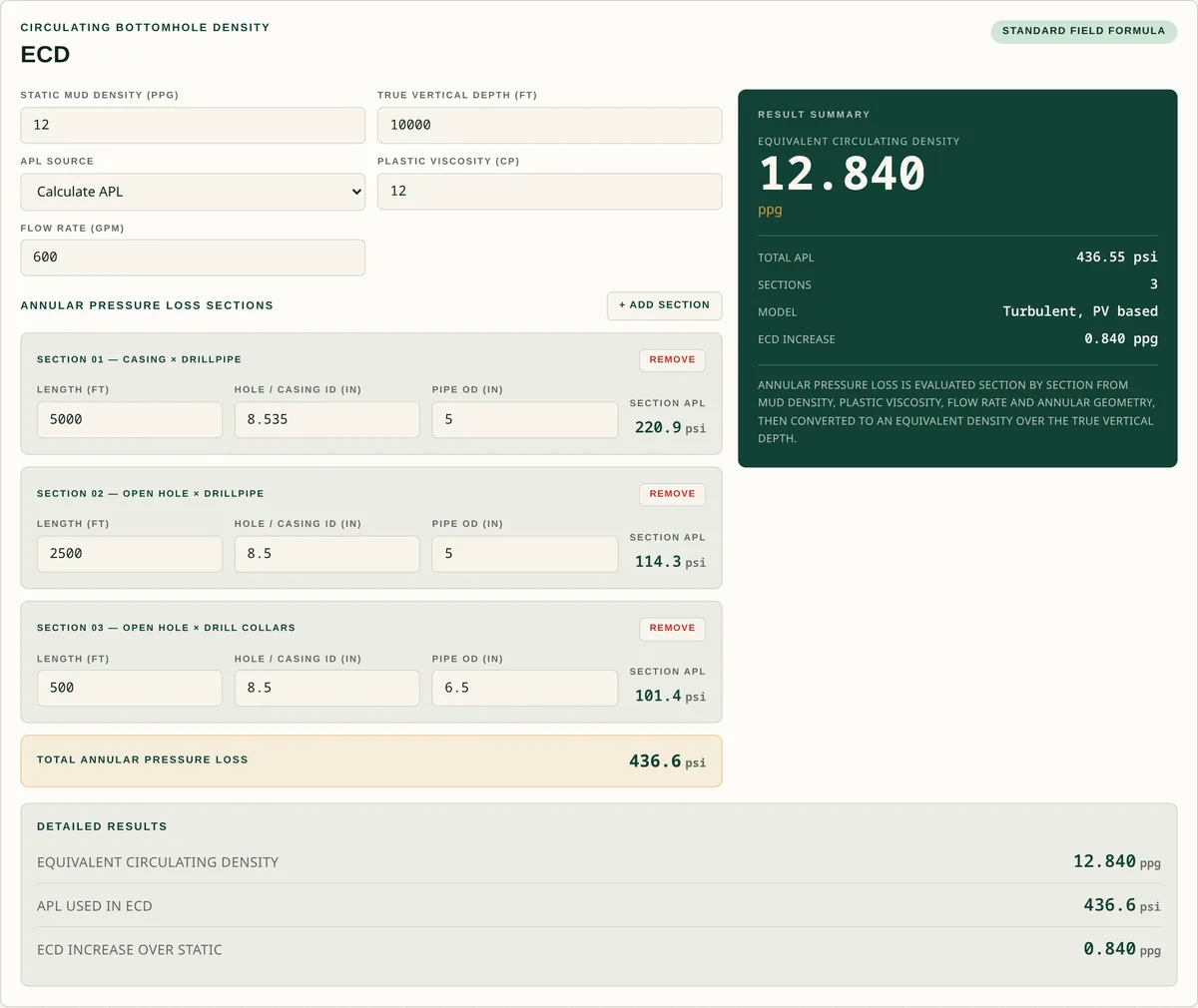Viewport: 1198px width, 1008px height.
Task: Edit the Plastic Viscosity field
Action: coord(549,192)
